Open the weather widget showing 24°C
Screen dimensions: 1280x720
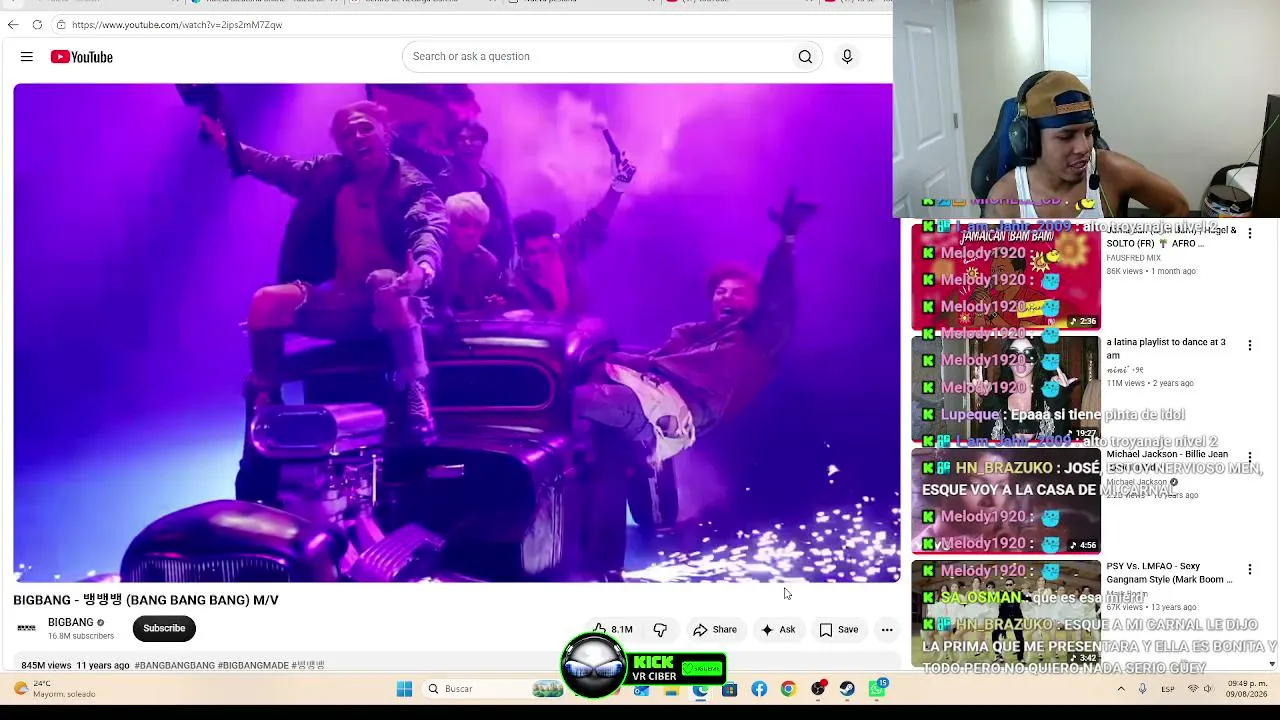(55, 689)
